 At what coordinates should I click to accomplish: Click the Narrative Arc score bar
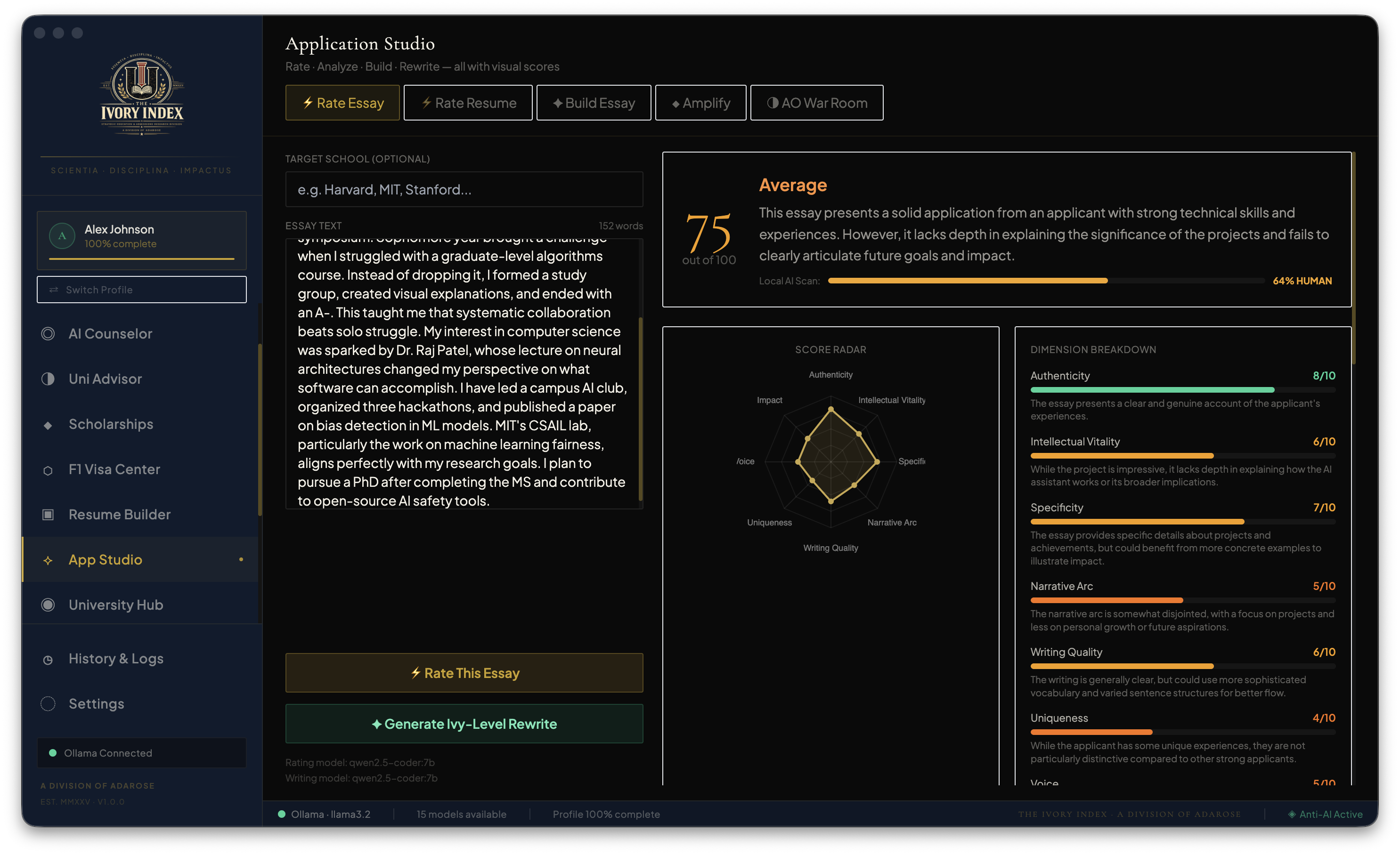click(1183, 600)
